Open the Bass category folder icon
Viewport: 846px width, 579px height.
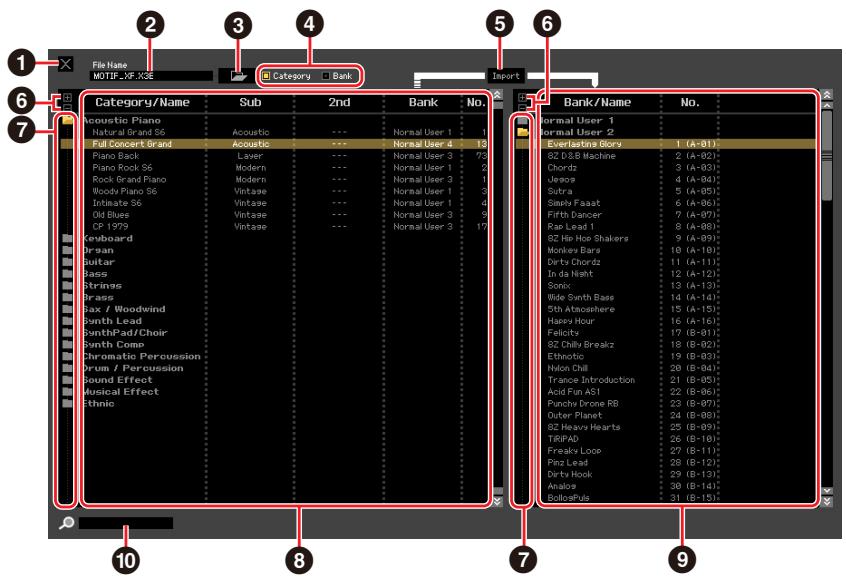67,274
